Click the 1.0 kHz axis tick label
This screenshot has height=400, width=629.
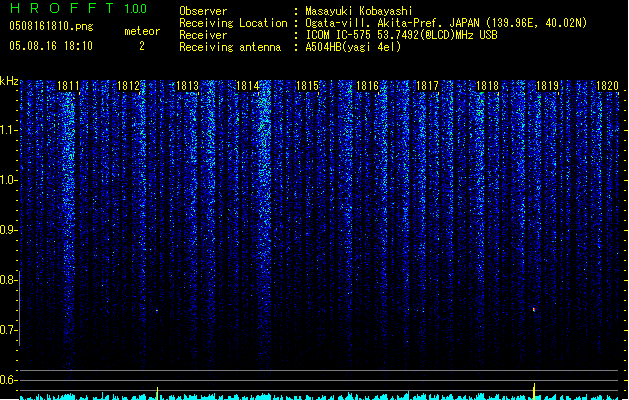coord(8,180)
